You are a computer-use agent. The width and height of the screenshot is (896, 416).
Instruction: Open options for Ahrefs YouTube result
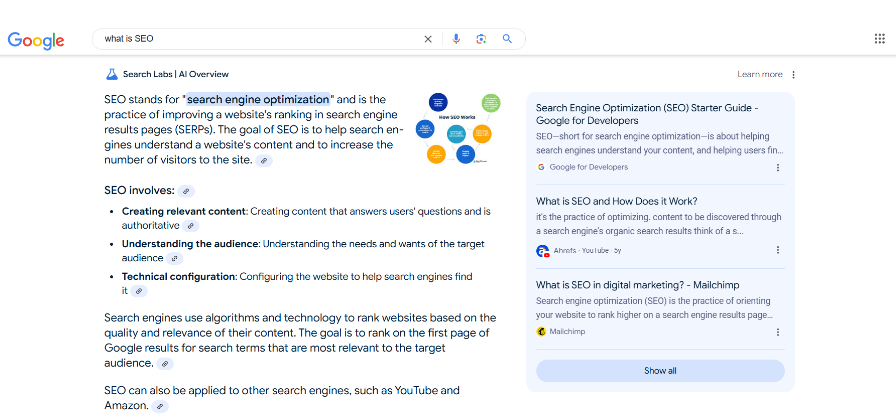click(778, 250)
